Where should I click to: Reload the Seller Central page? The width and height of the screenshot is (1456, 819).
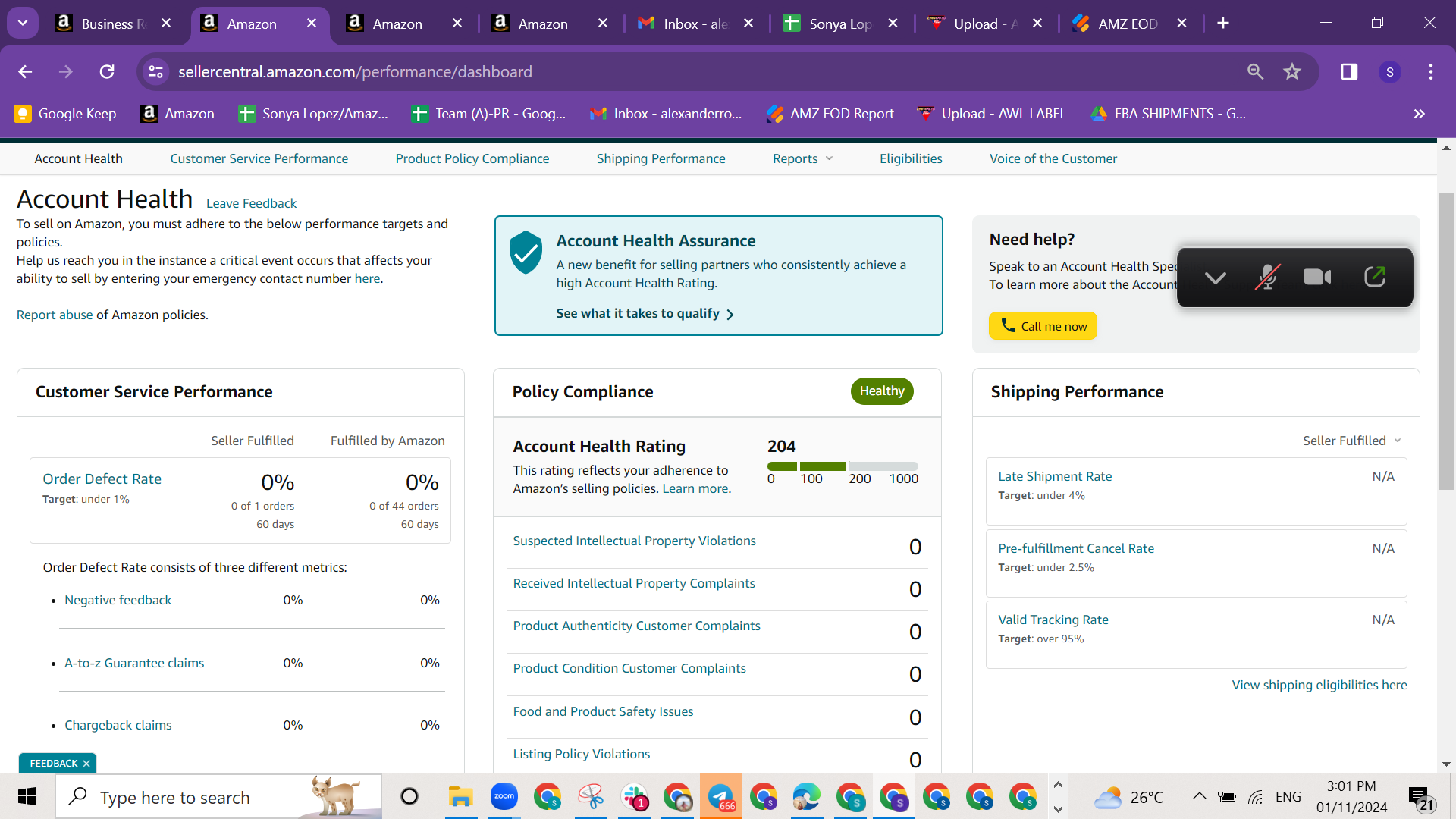[107, 71]
